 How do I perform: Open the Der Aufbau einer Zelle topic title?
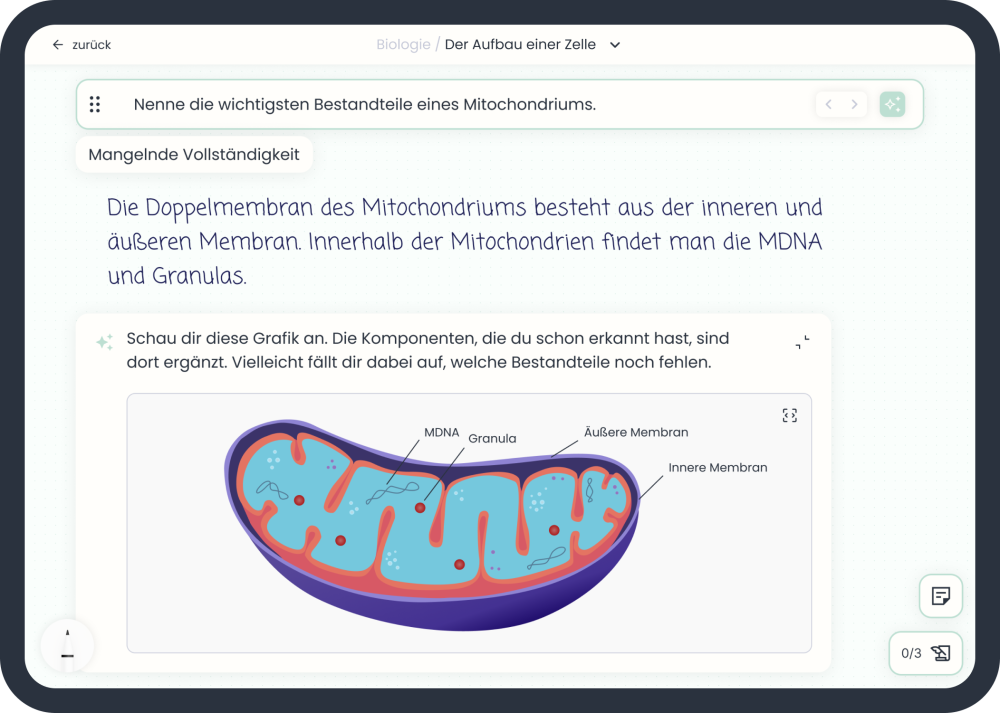click(x=520, y=45)
